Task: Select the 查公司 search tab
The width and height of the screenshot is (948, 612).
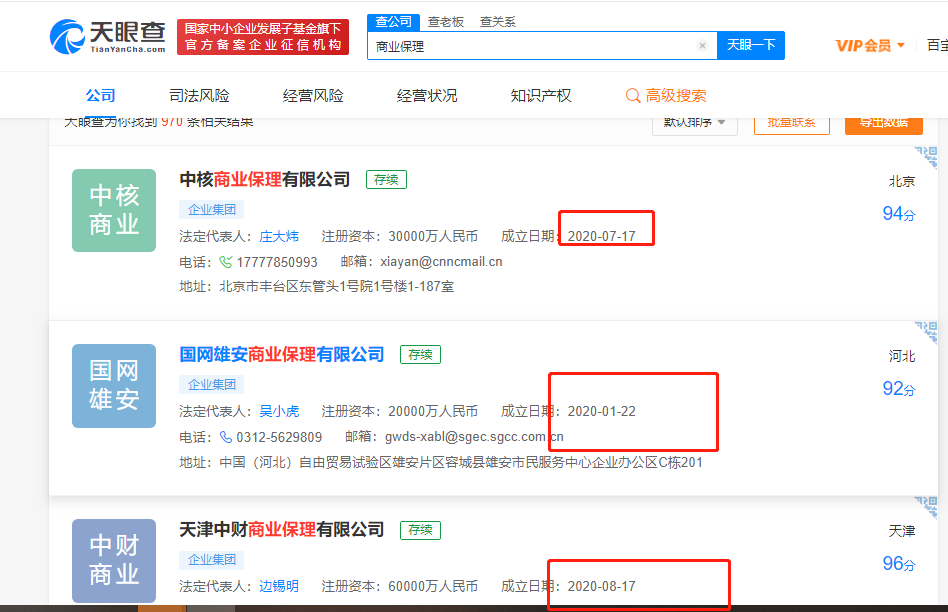Action: tap(394, 22)
